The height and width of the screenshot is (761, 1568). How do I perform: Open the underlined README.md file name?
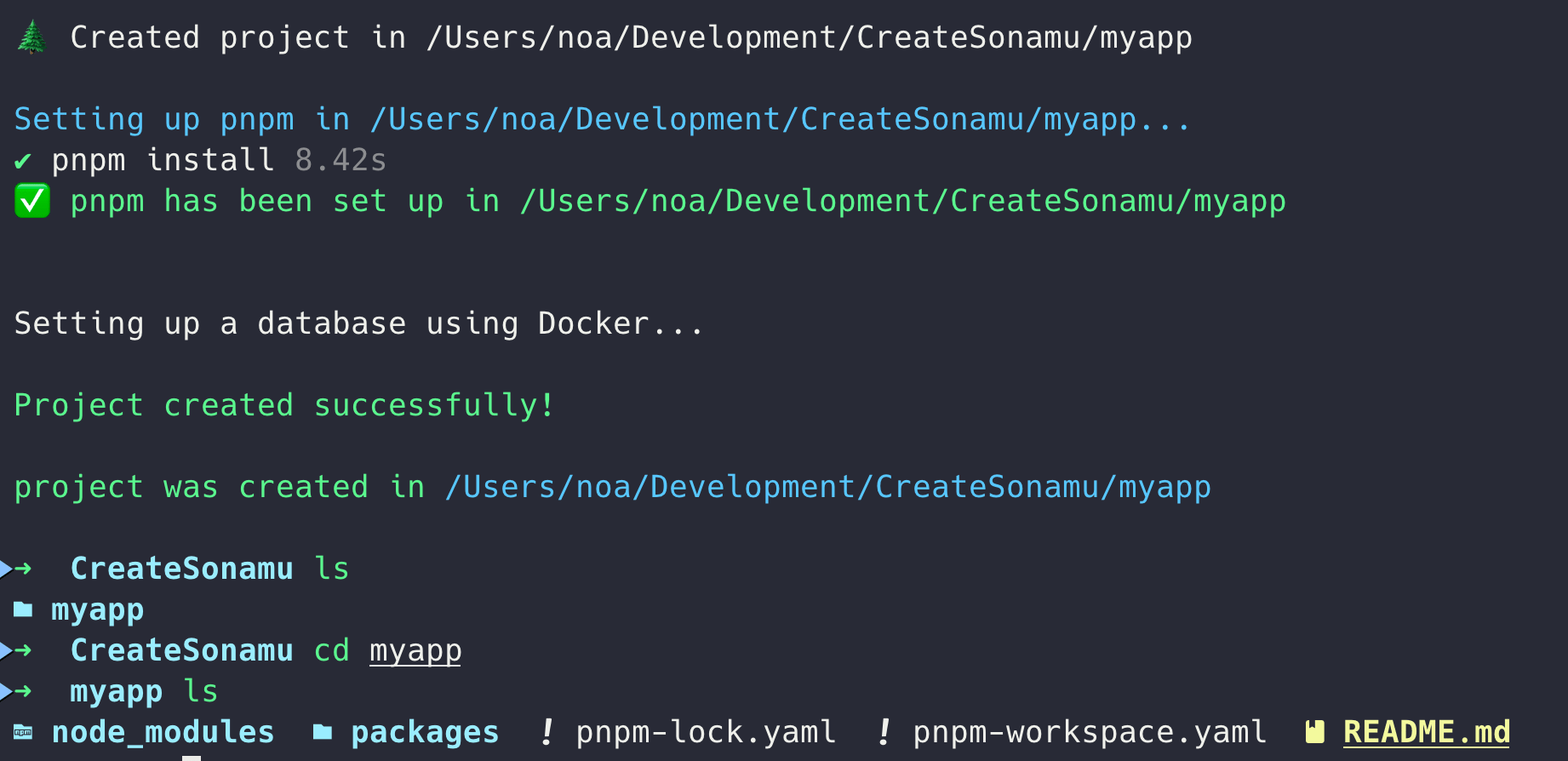click(1427, 732)
